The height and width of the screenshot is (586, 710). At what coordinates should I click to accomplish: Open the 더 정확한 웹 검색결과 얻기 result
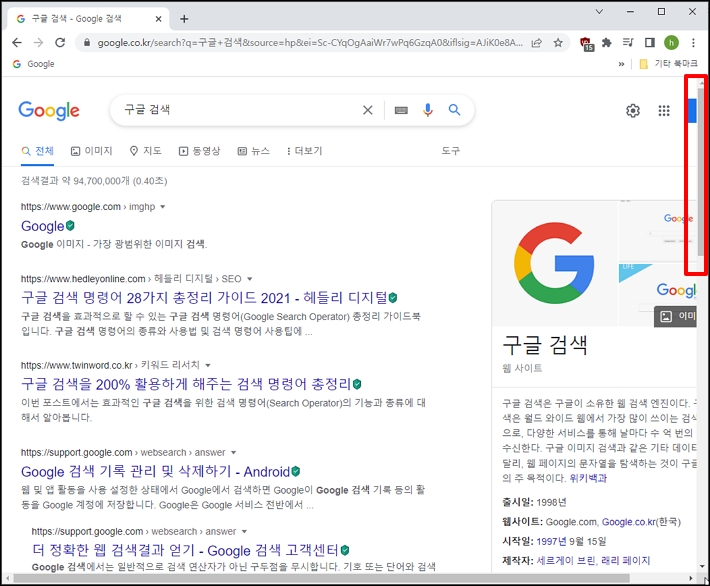click(x=186, y=550)
